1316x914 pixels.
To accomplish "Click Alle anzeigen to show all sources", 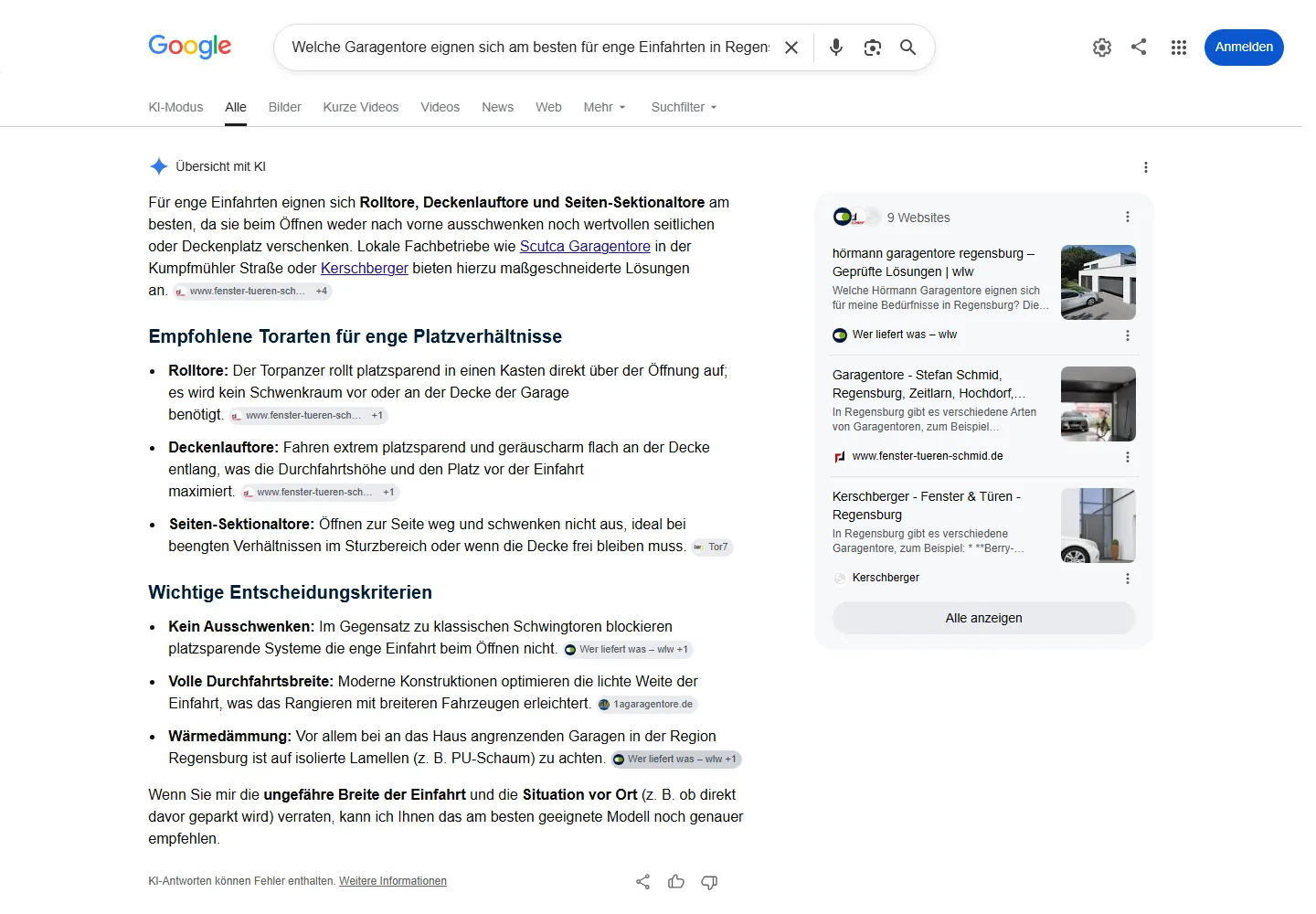I will click(x=984, y=618).
